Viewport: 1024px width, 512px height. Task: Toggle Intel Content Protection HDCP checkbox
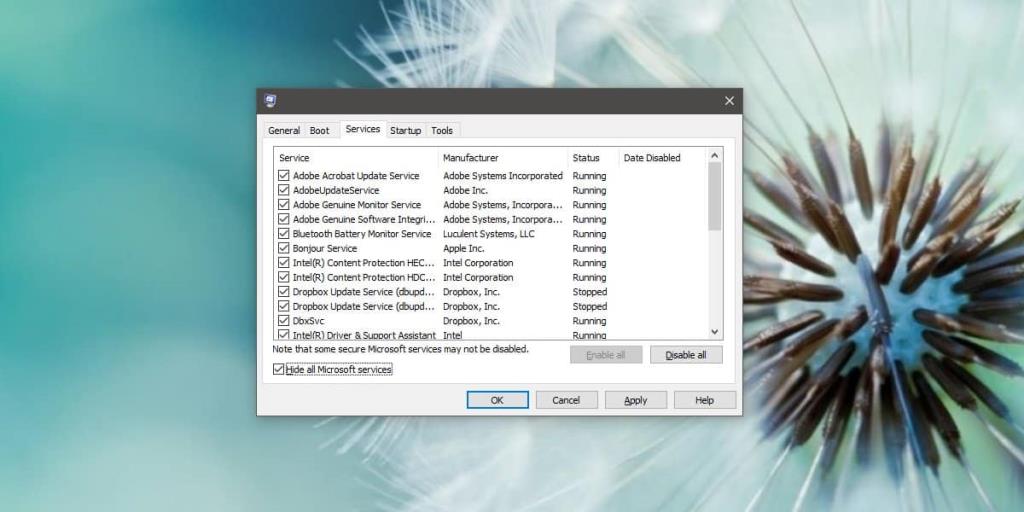(283, 277)
